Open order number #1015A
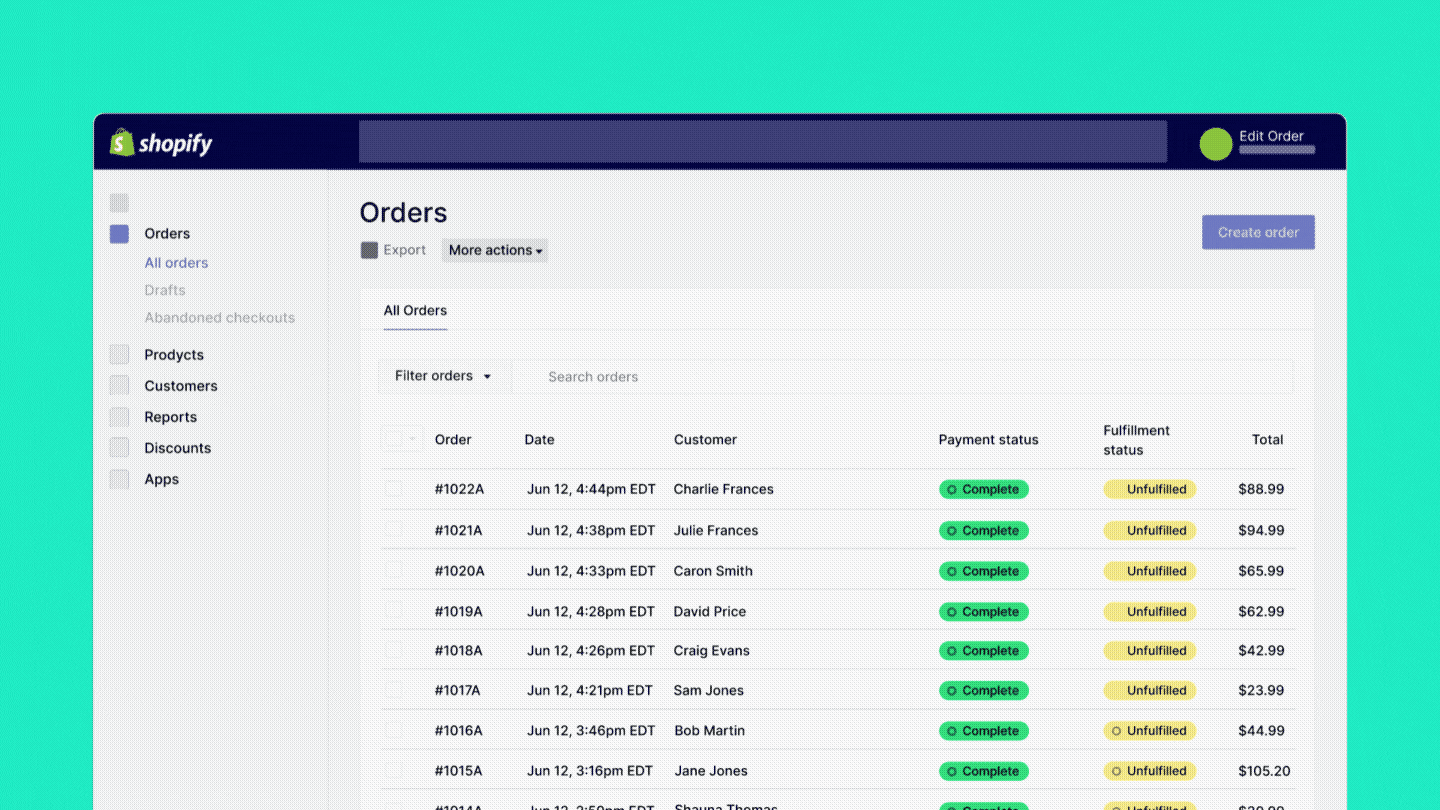This screenshot has height=810, width=1440. coord(459,771)
